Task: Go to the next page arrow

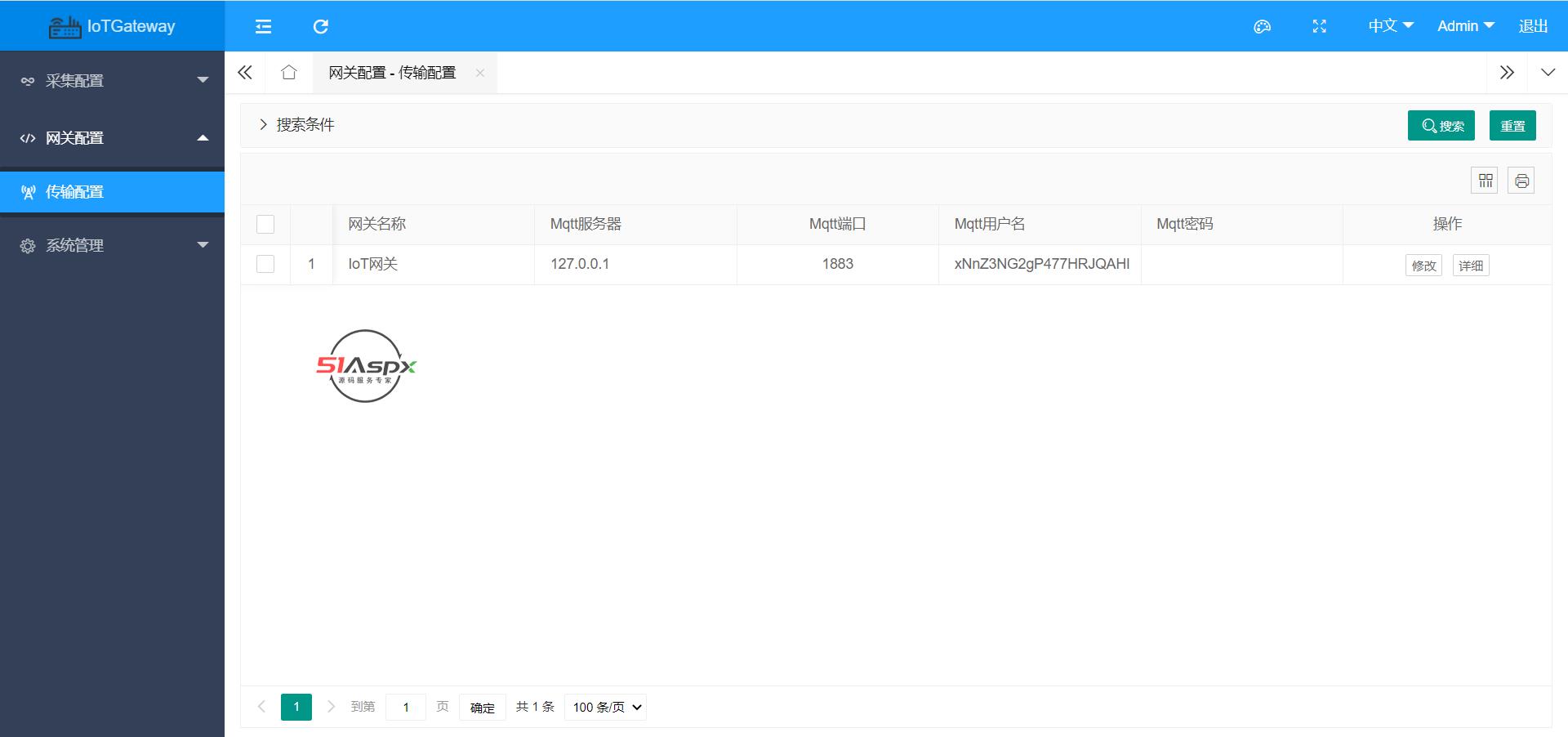Action: pyautogui.click(x=331, y=707)
